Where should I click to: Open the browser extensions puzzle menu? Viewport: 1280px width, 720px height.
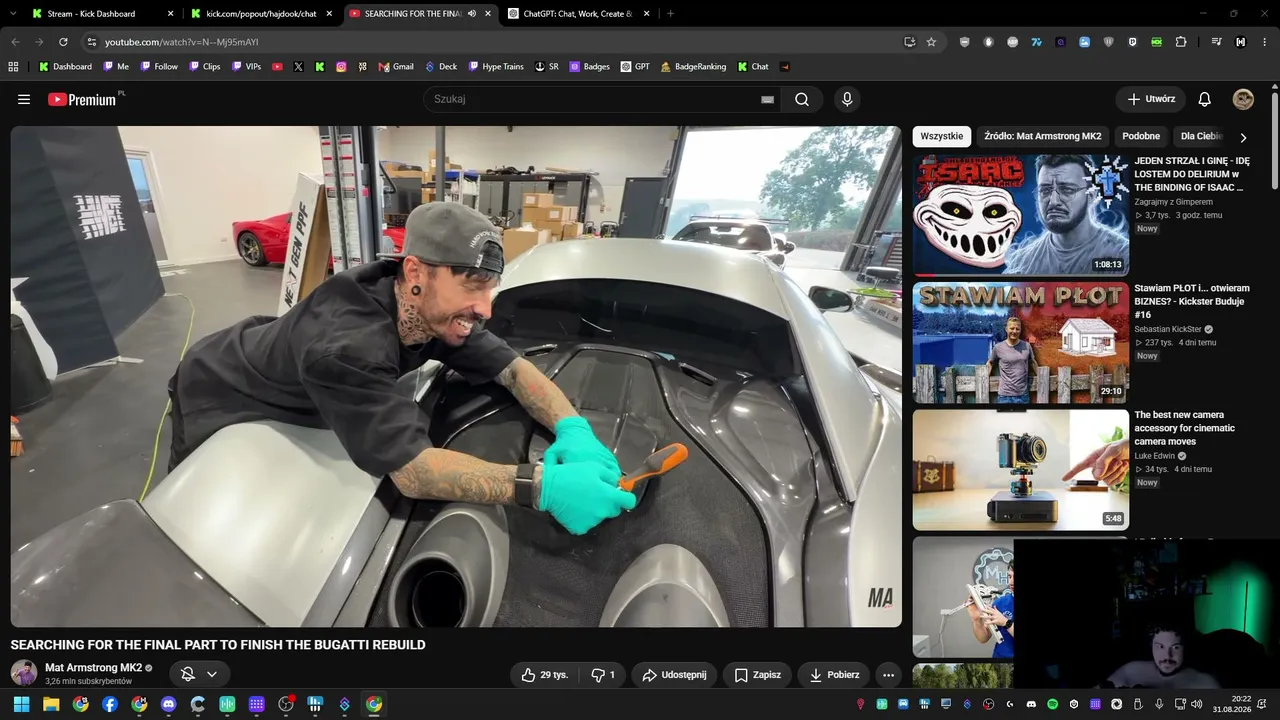tap(1181, 42)
